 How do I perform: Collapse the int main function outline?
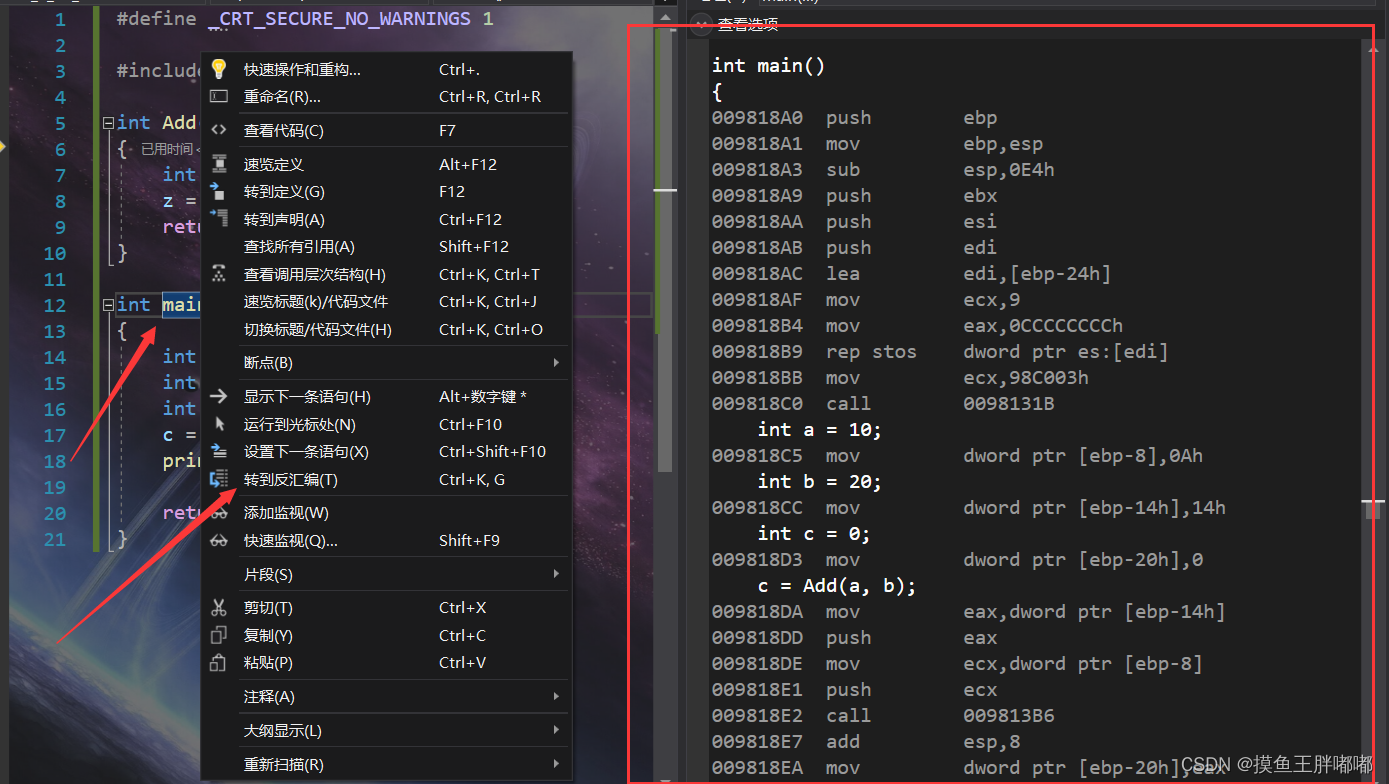tap(108, 305)
